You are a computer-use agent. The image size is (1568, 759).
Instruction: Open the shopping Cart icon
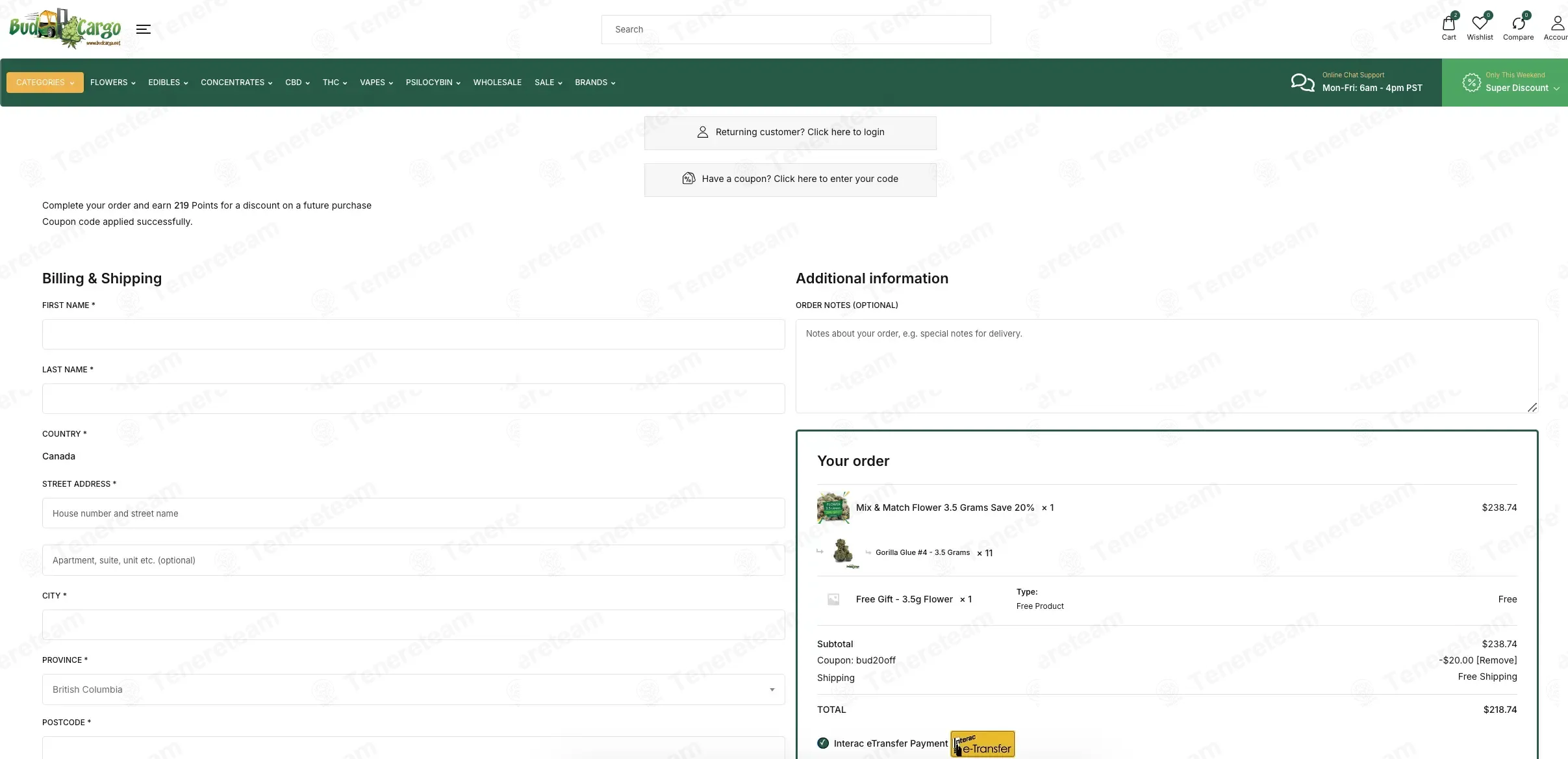point(1448,24)
